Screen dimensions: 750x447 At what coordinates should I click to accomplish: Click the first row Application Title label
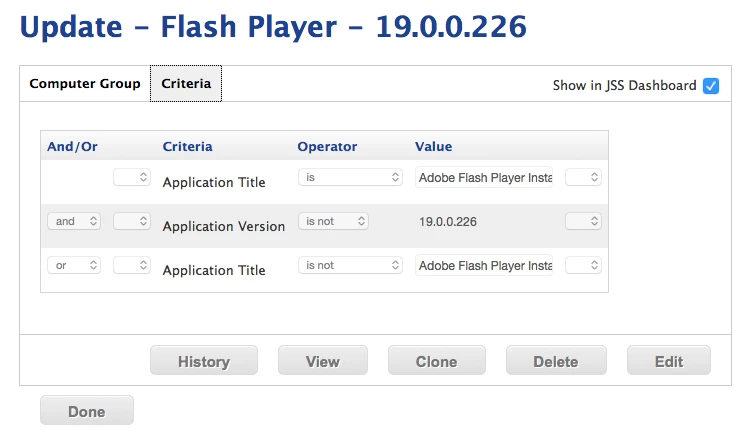click(214, 182)
